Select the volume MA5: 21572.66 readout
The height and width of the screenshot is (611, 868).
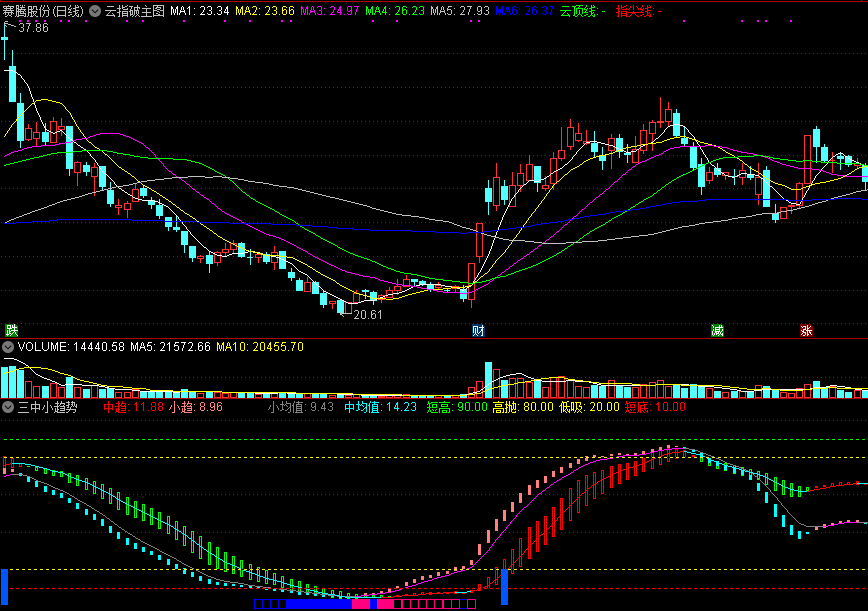pos(170,347)
